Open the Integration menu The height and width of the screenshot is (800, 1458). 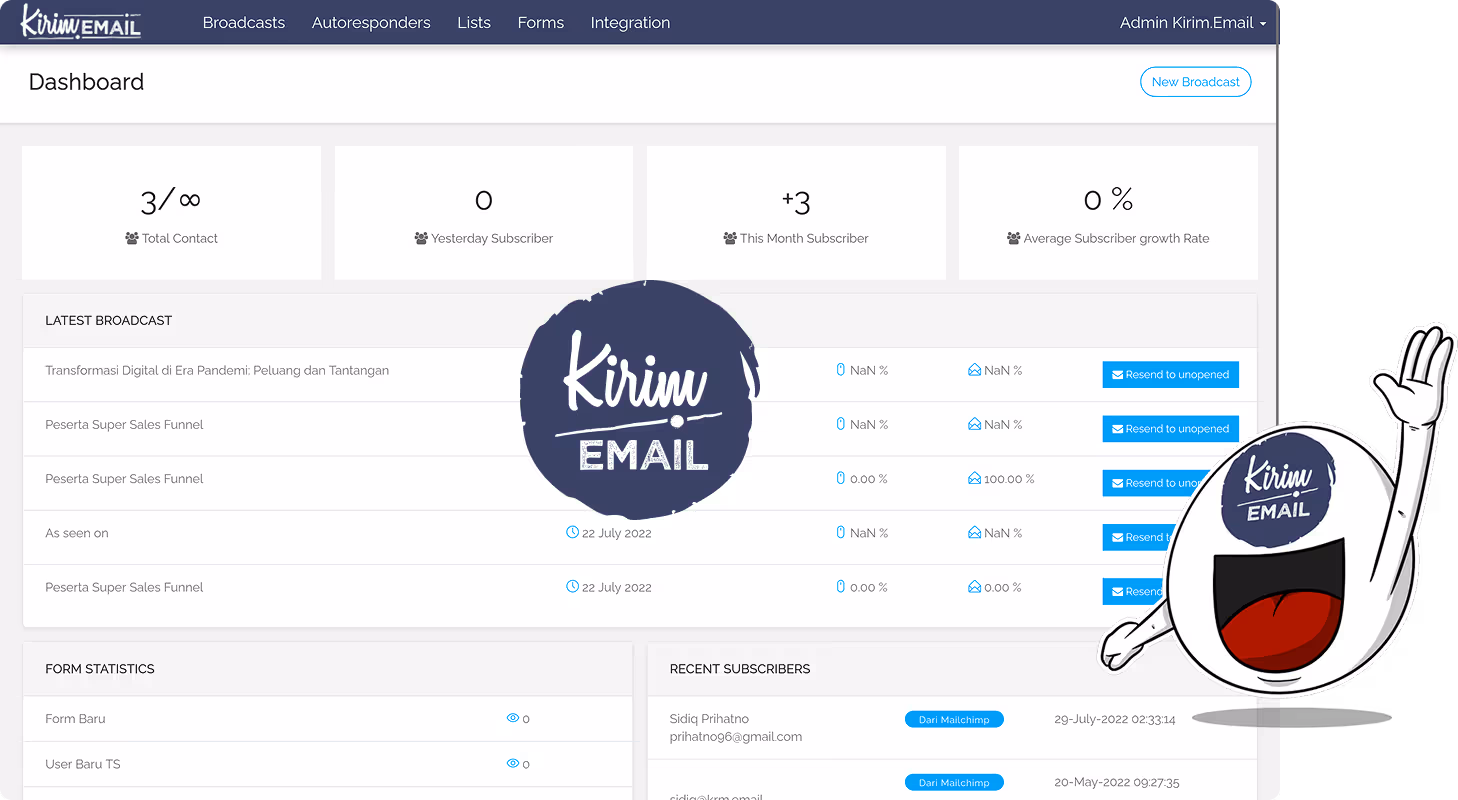pos(630,23)
